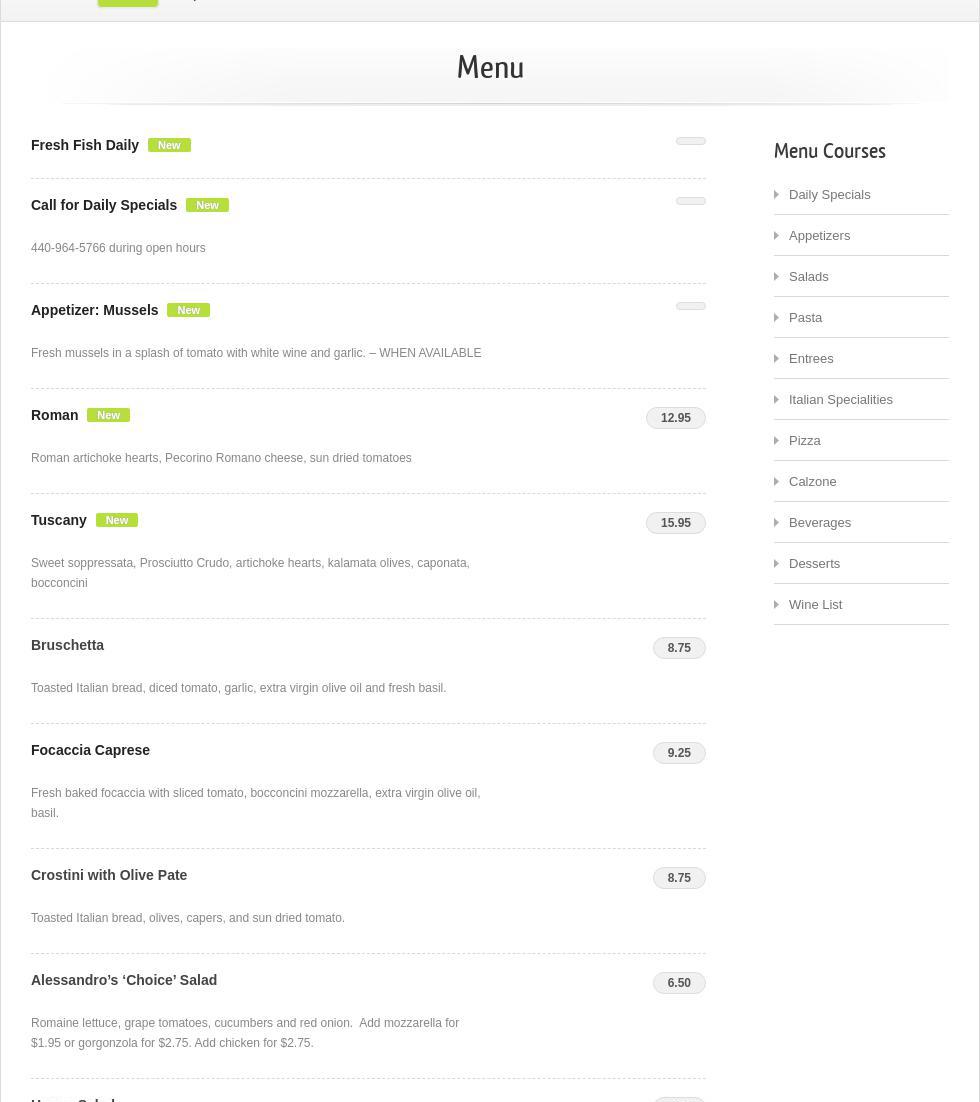980x1102 pixels.
Task: Open the Bruschetta menu item
Action: 67,645
